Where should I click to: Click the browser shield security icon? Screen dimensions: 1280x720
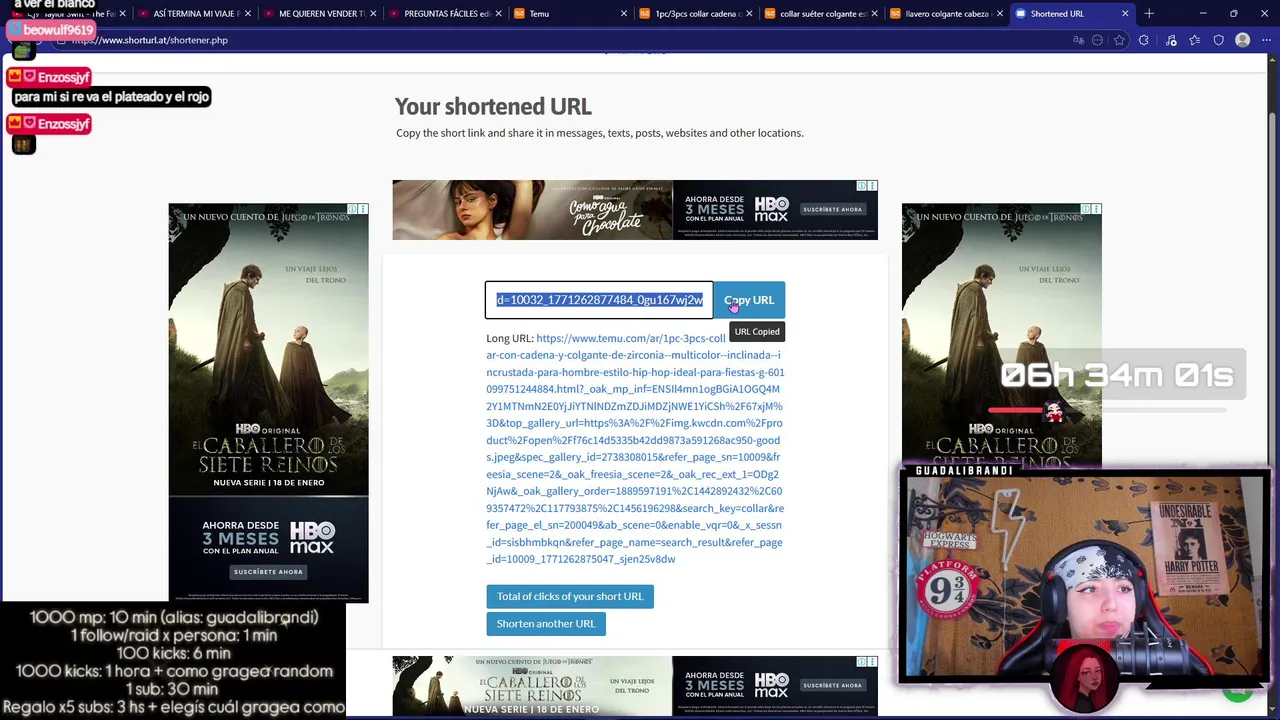[x=1219, y=40]
